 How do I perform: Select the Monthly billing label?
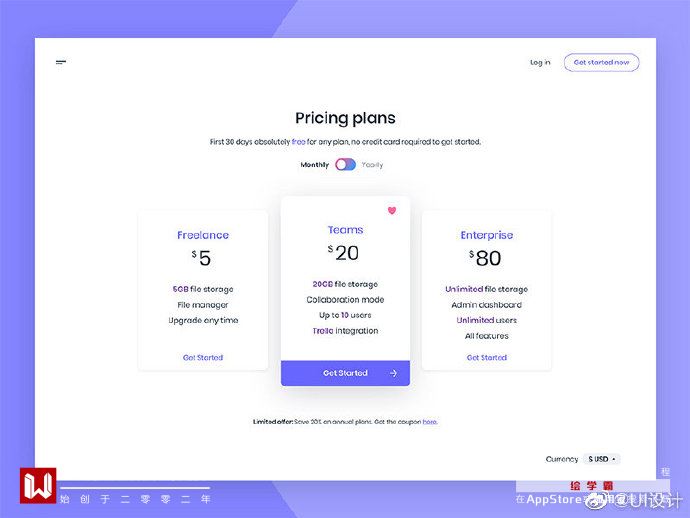coord(314,165)
